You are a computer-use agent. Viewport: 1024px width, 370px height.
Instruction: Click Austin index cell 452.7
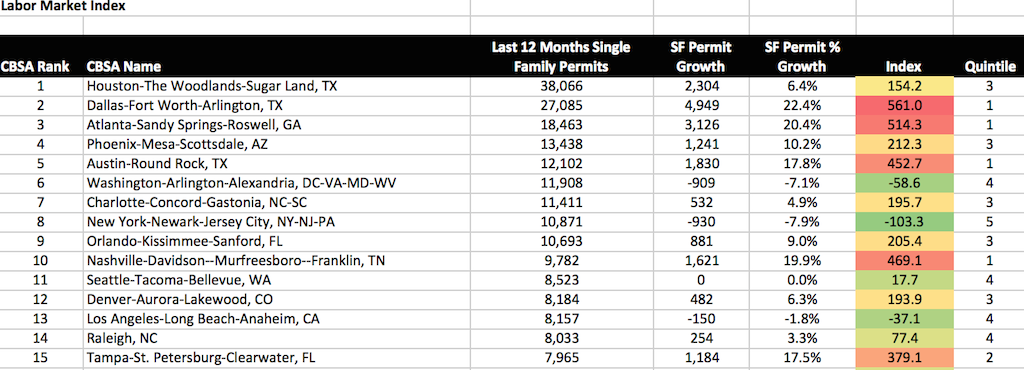(x=904, y=164)
